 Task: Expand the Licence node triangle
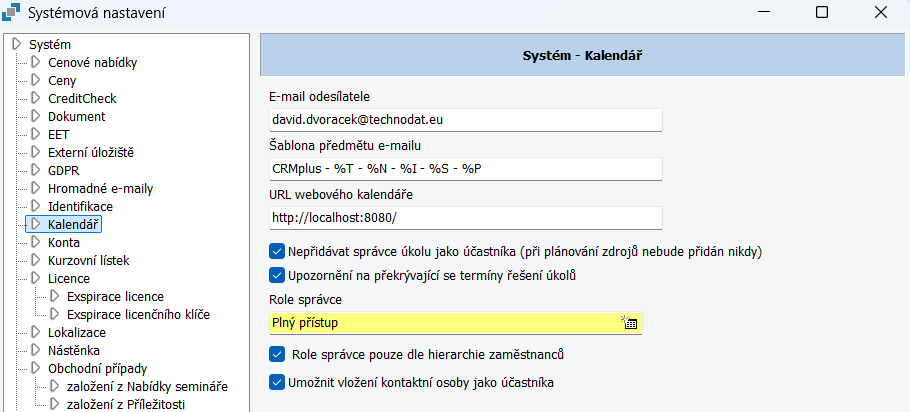click(36, 278)
